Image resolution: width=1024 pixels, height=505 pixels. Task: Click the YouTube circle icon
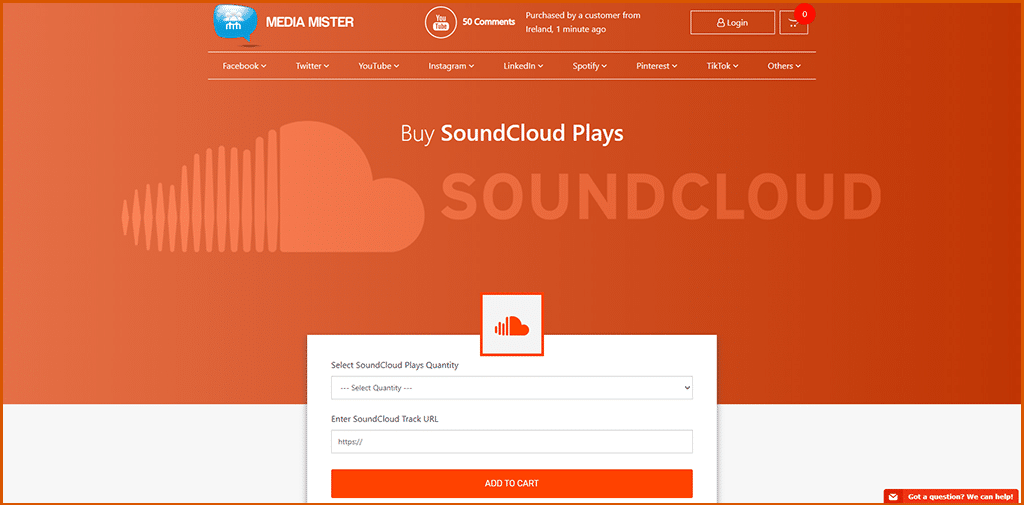[441, 22]
